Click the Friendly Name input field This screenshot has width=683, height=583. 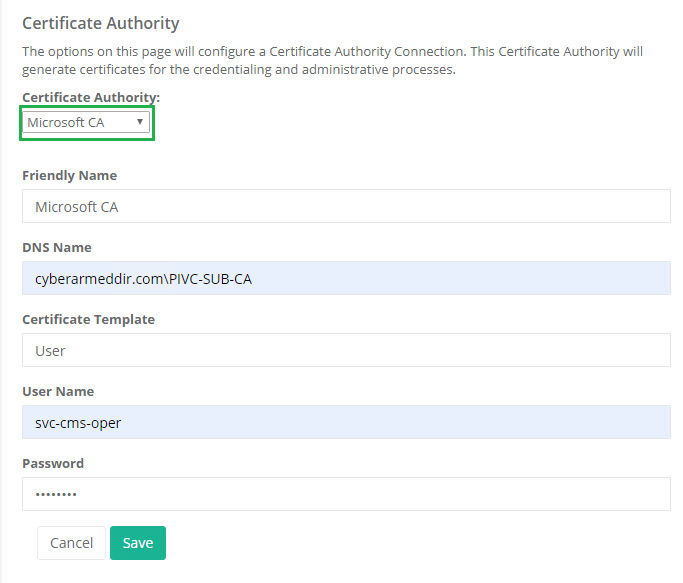346,206
